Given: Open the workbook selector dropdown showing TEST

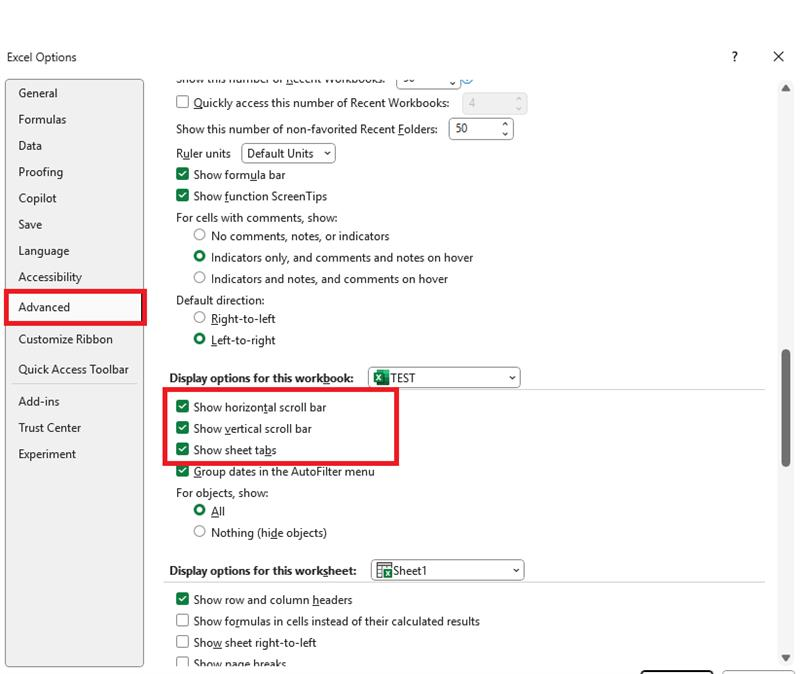Looking at the screenshot, I should [x=511, y=377].
